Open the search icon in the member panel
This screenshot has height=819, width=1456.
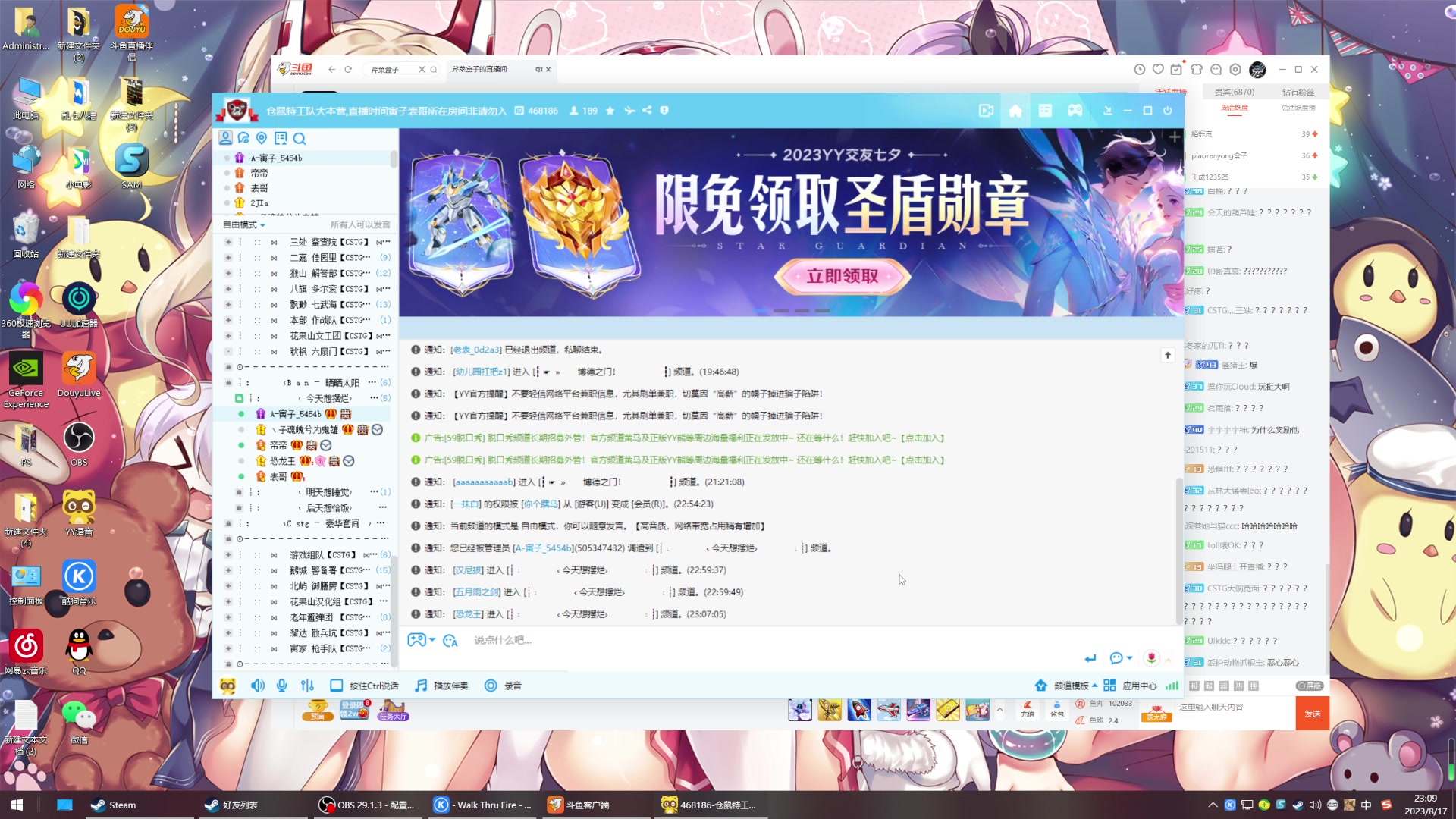(x=300, y=139)
